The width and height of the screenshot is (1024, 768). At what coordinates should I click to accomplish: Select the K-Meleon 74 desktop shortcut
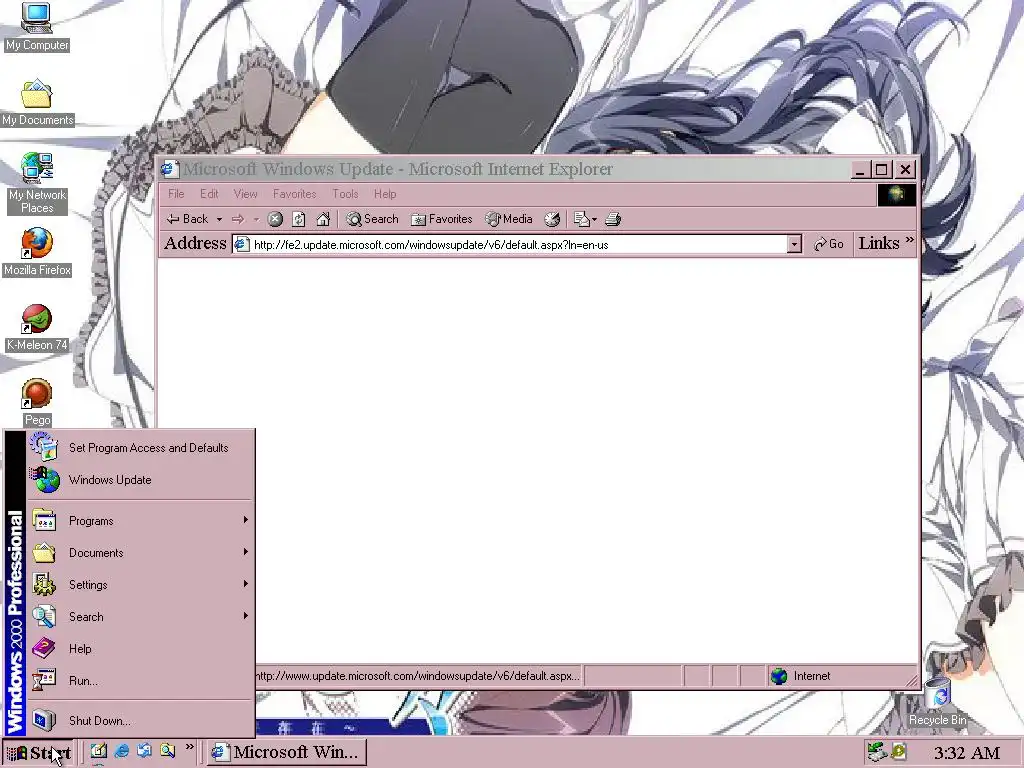tap(37, 328)
